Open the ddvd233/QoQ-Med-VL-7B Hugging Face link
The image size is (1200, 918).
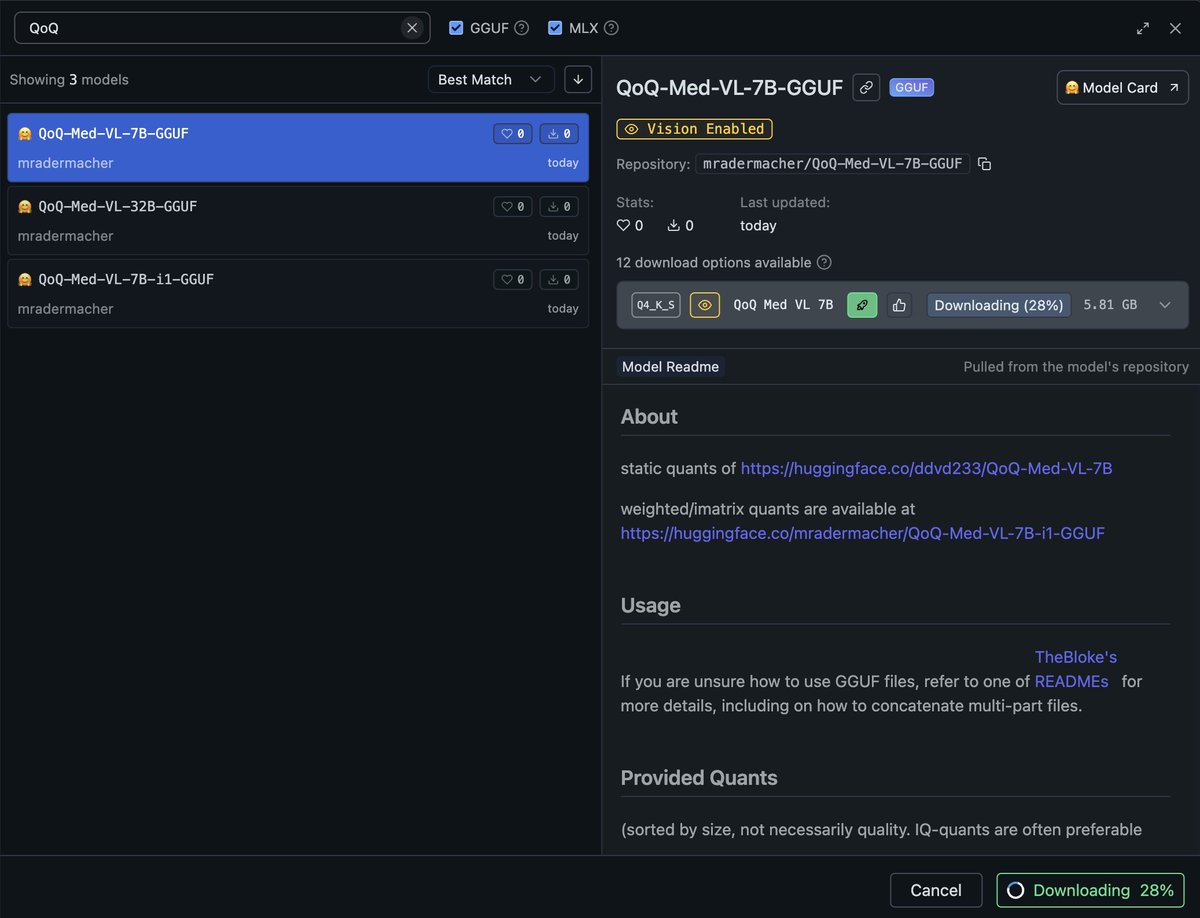pos(927,468)
